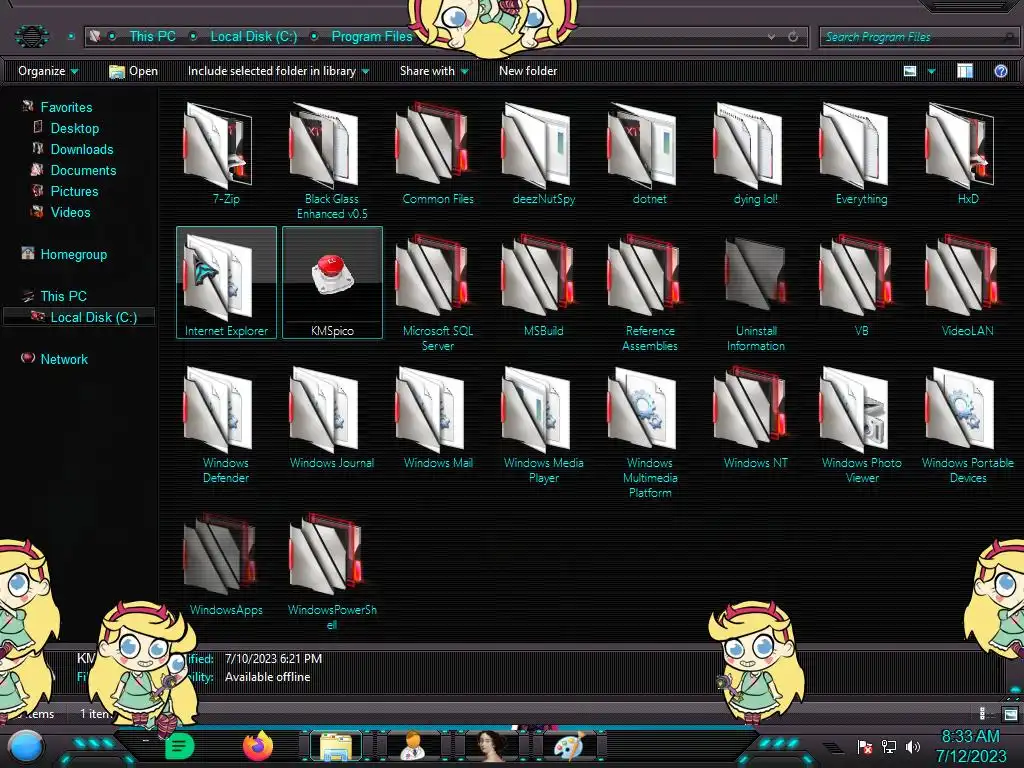Open the network tray icon
The width and height of the screenshot is (1024, 768).
888,746
